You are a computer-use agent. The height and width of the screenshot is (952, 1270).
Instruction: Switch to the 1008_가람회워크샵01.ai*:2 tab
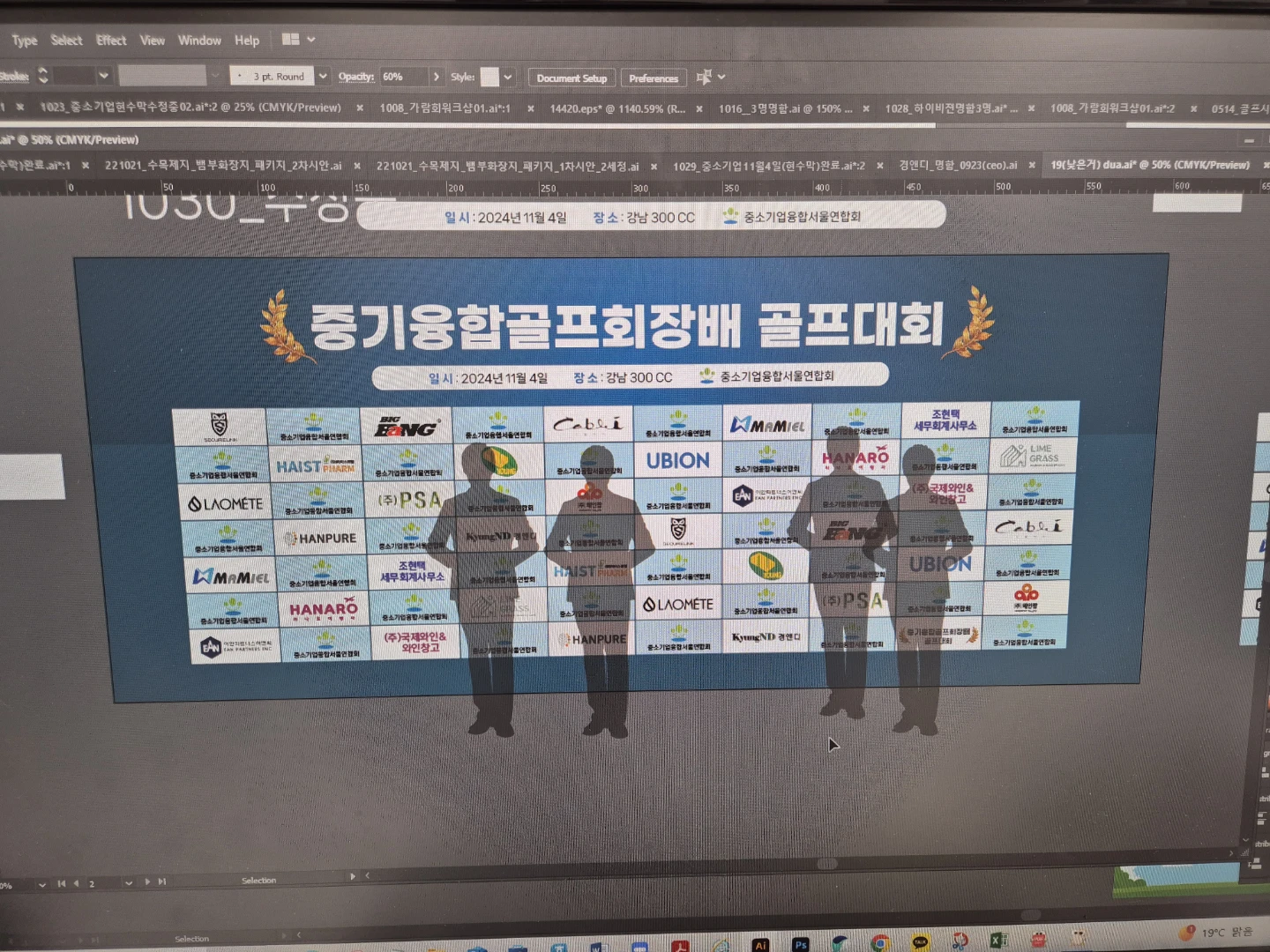[x=1112, y=108]
